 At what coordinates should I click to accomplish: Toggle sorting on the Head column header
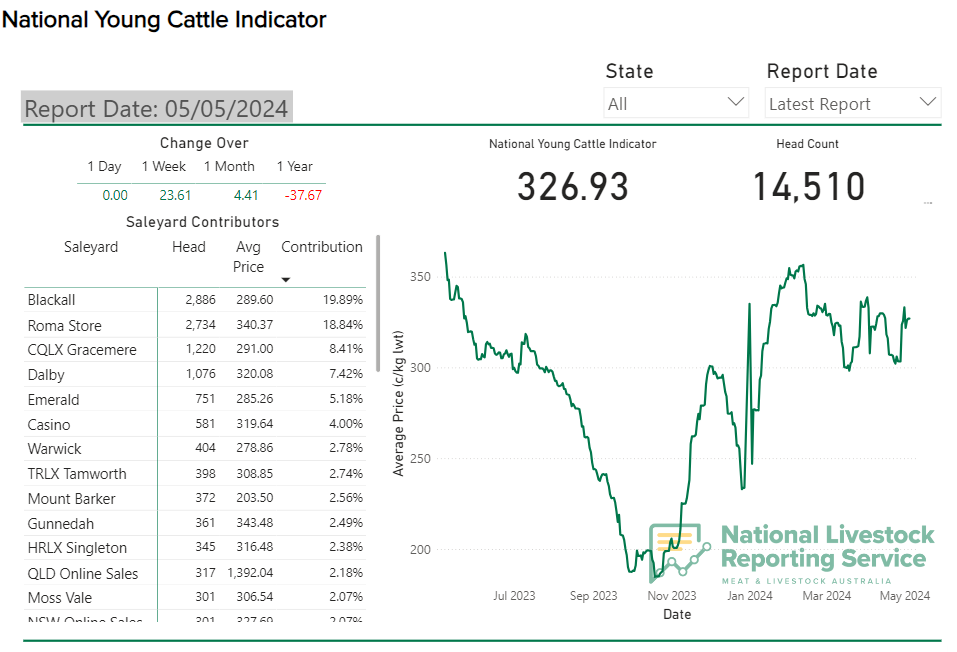click(x=189, y=247)
